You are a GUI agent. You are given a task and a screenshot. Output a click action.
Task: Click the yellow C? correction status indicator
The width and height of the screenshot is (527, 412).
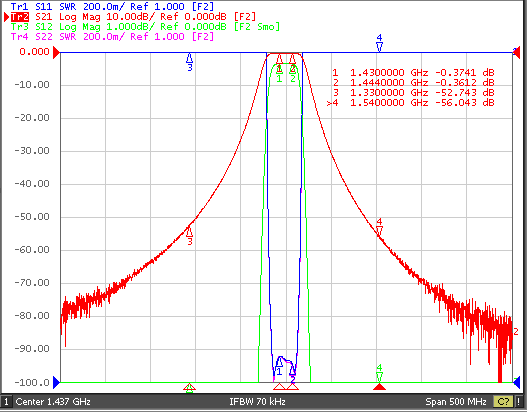tap(503, 402)
